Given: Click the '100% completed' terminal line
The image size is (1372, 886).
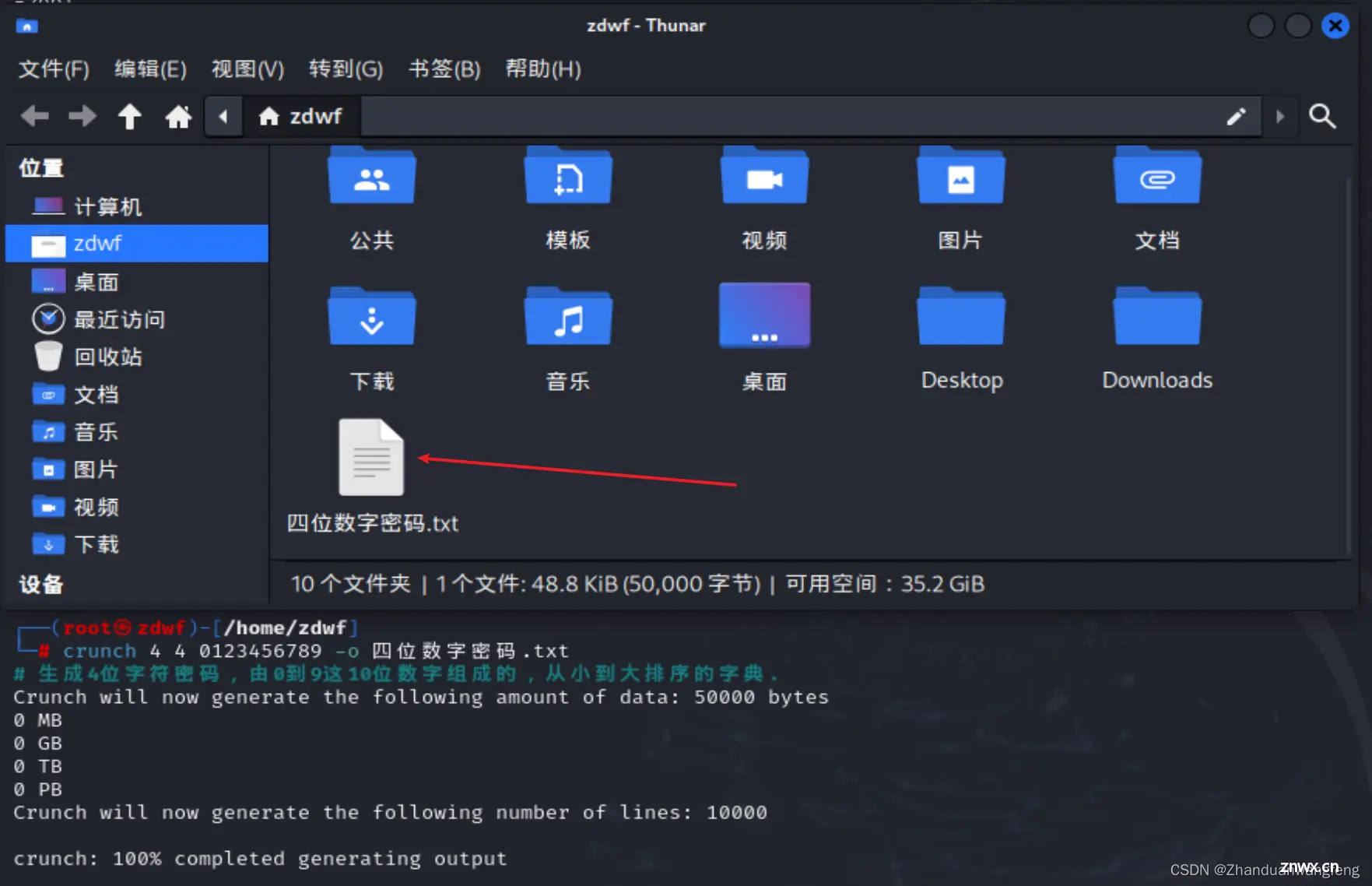Looking at the screenshot, I should (x=260, y=859).
